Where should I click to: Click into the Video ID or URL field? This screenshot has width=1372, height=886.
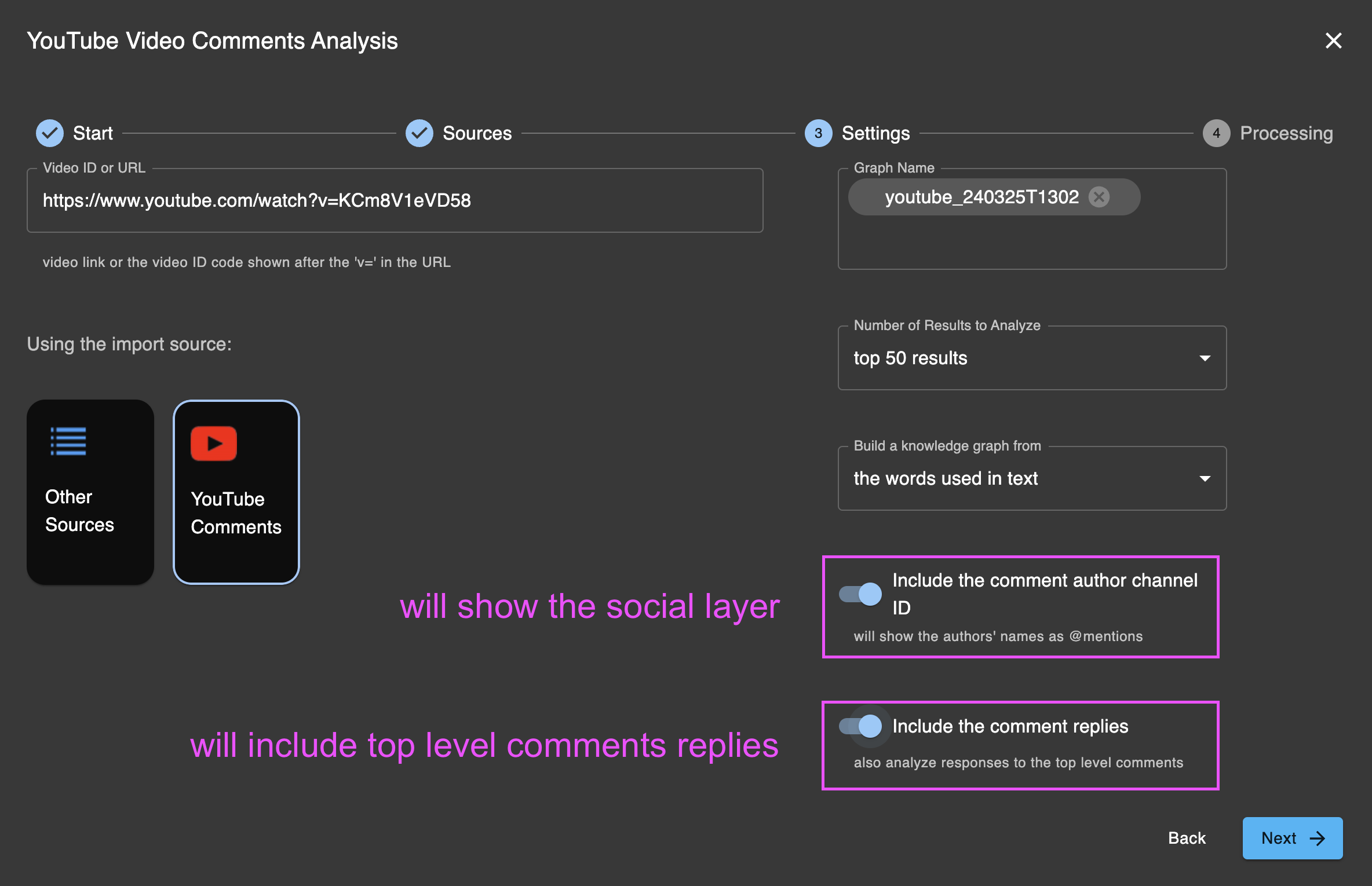coord(395,200)
